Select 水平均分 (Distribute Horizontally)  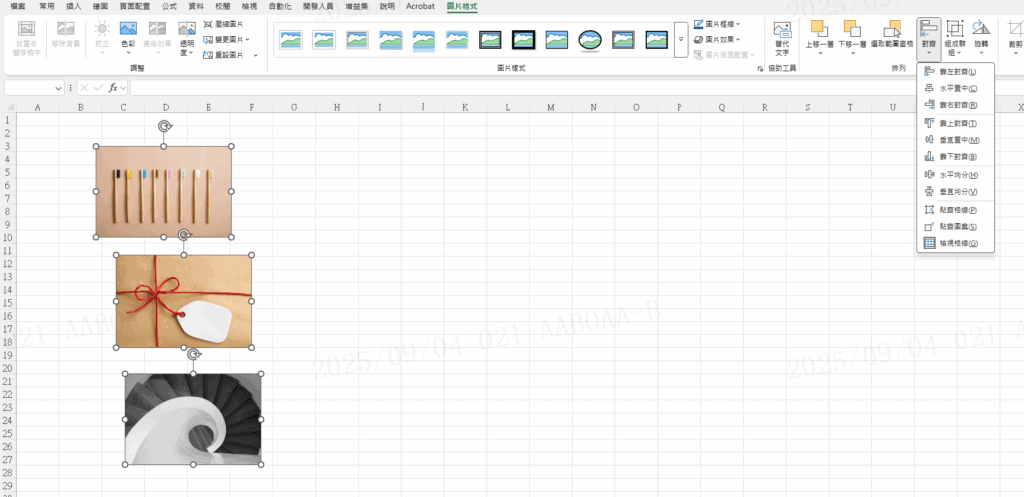[955, 175]
